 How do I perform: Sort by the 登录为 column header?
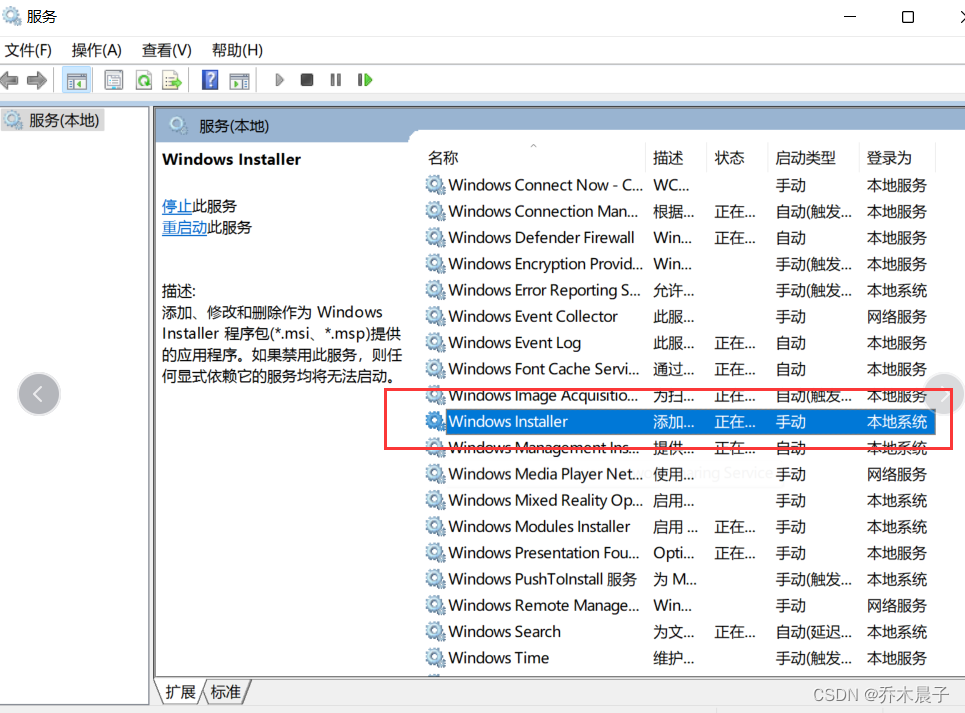click(889, 158)
